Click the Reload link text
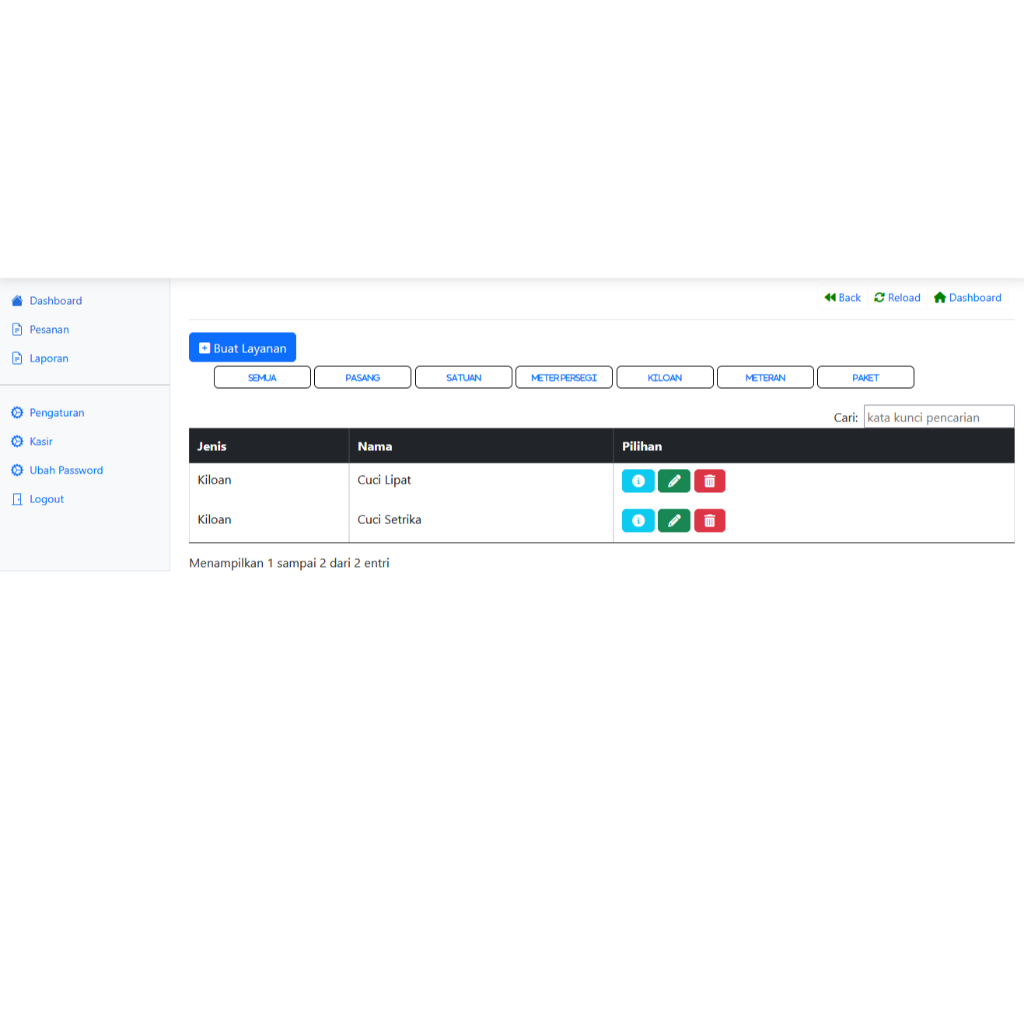1024x1024 pixels. [904, 298]
